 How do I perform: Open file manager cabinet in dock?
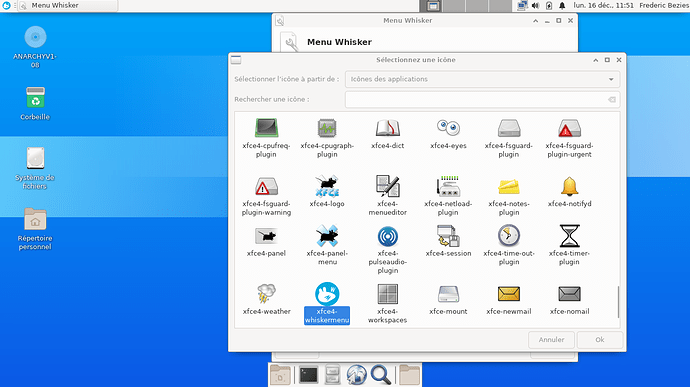click(332, 375)
